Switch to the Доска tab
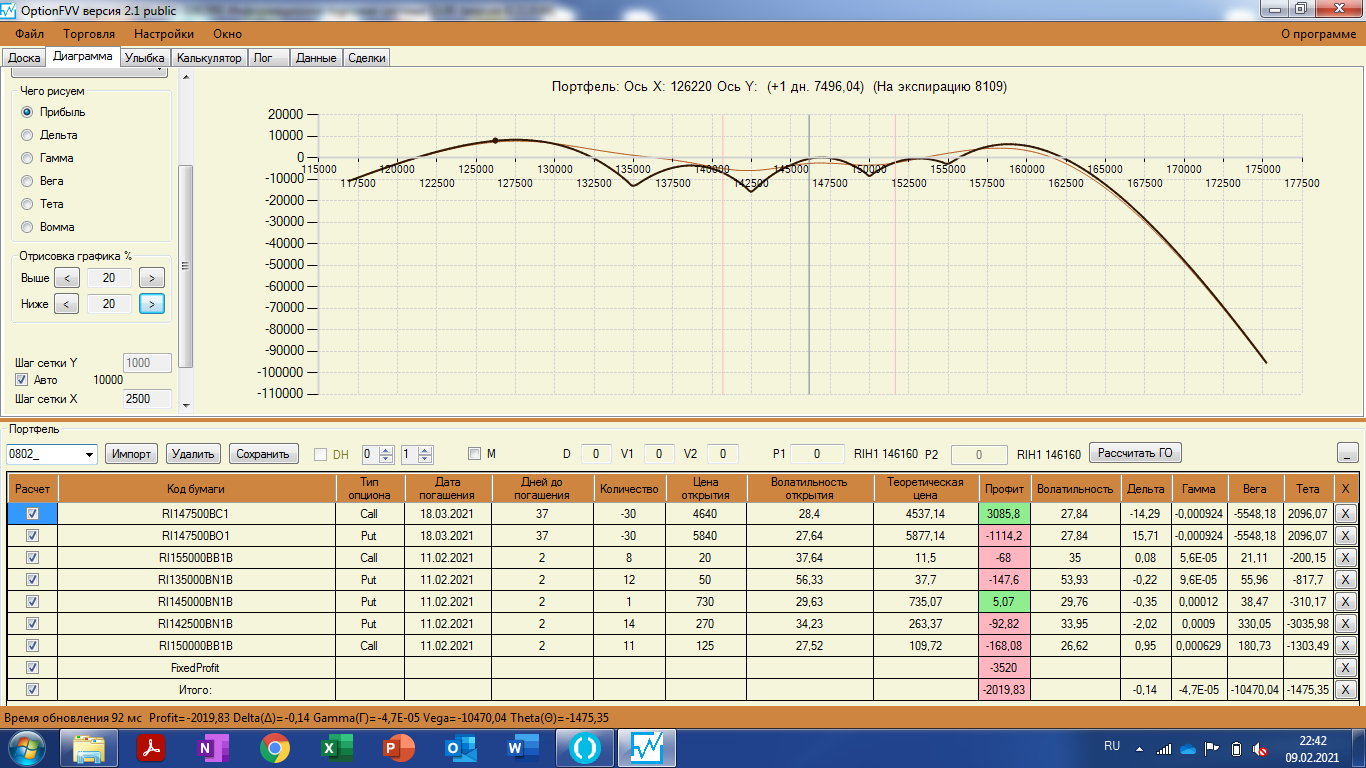Viewport: 1366px width, 768px height. coord(24,58)
